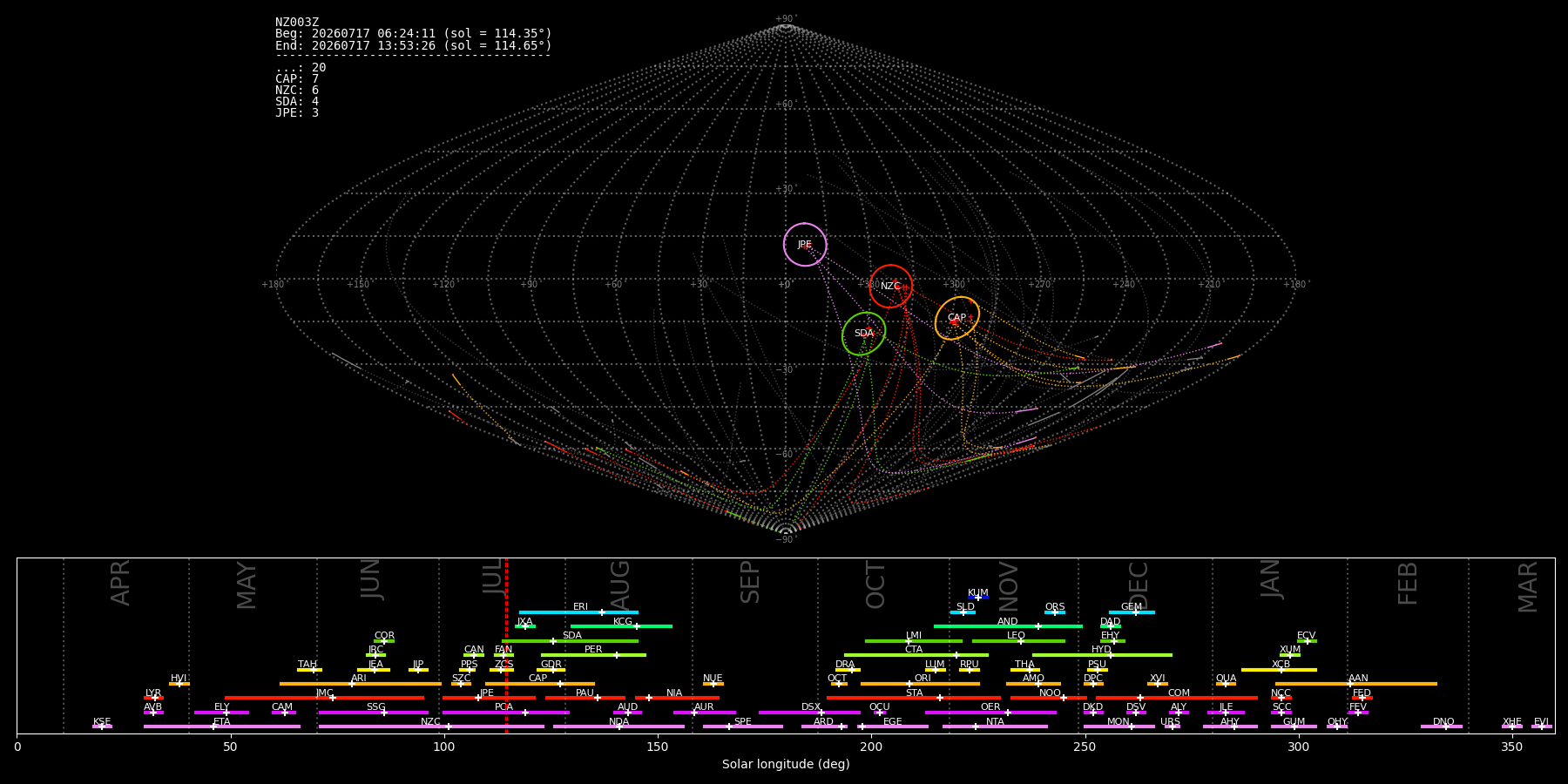Click the DSX shower bar in timeline

(x=809, y=713)
